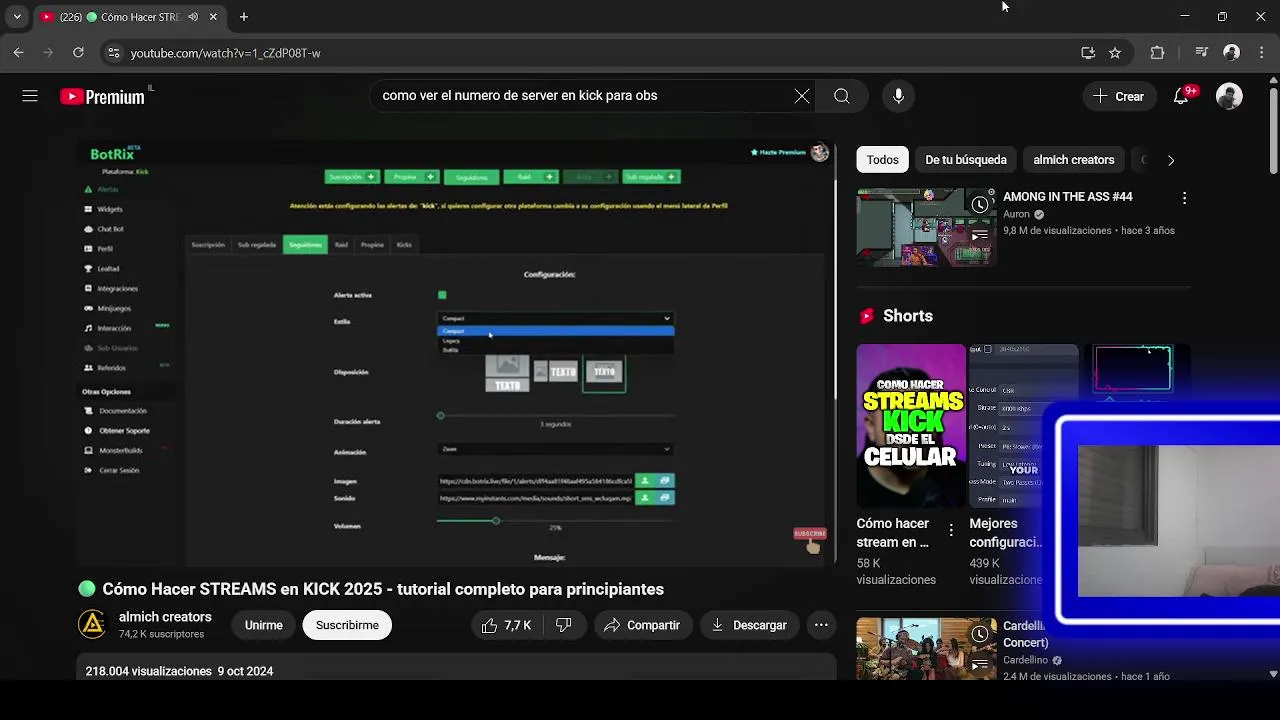This screenshot has width=1280, height=720.
Task: Mute the tab audio speaker icon
Action: tap(193, 17)
